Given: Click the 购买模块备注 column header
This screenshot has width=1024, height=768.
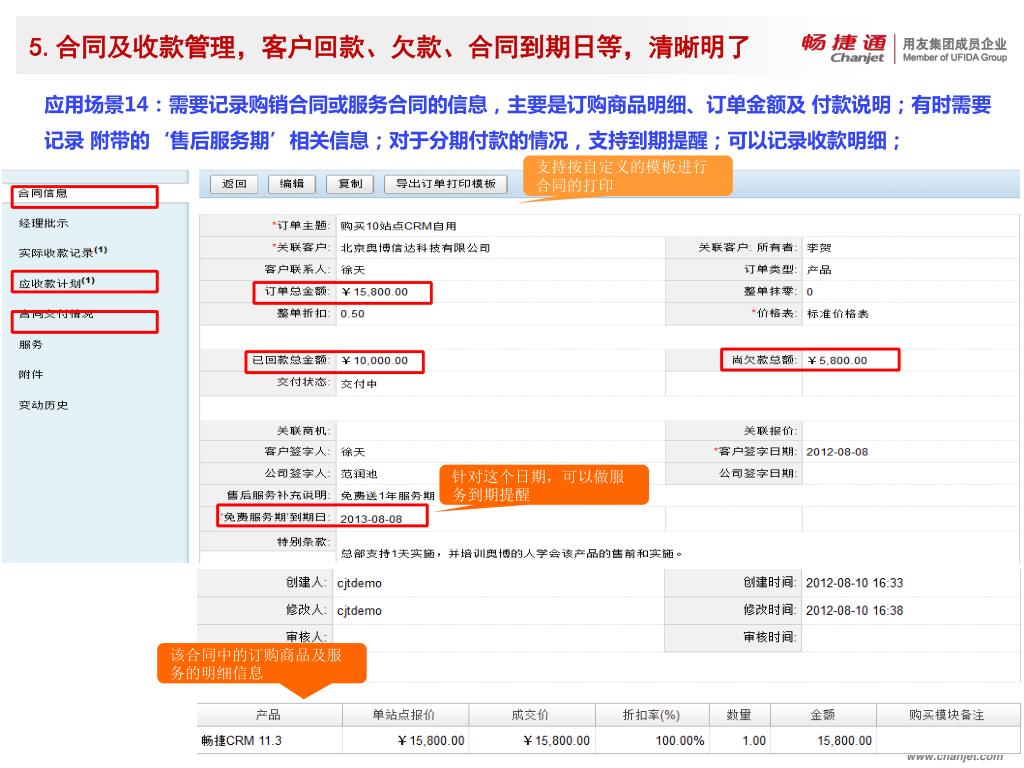Looking at the screenshot, I should [947, 715].
